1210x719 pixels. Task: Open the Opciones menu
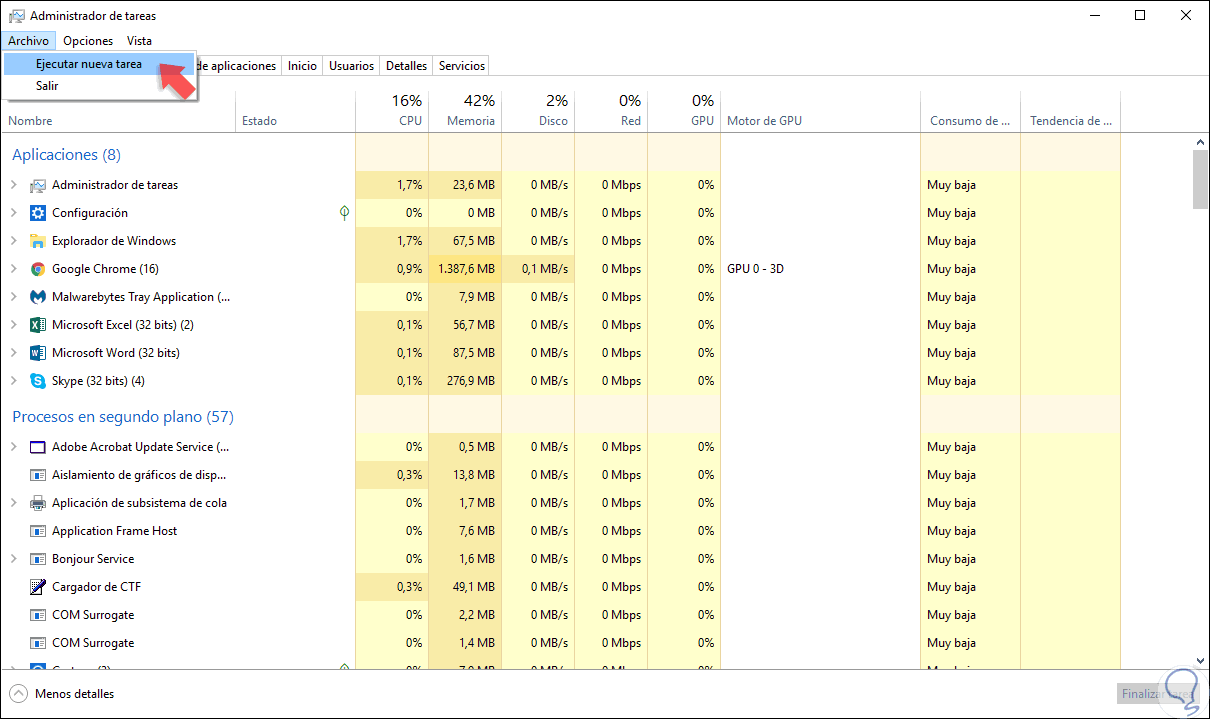[x=88, y=41]
